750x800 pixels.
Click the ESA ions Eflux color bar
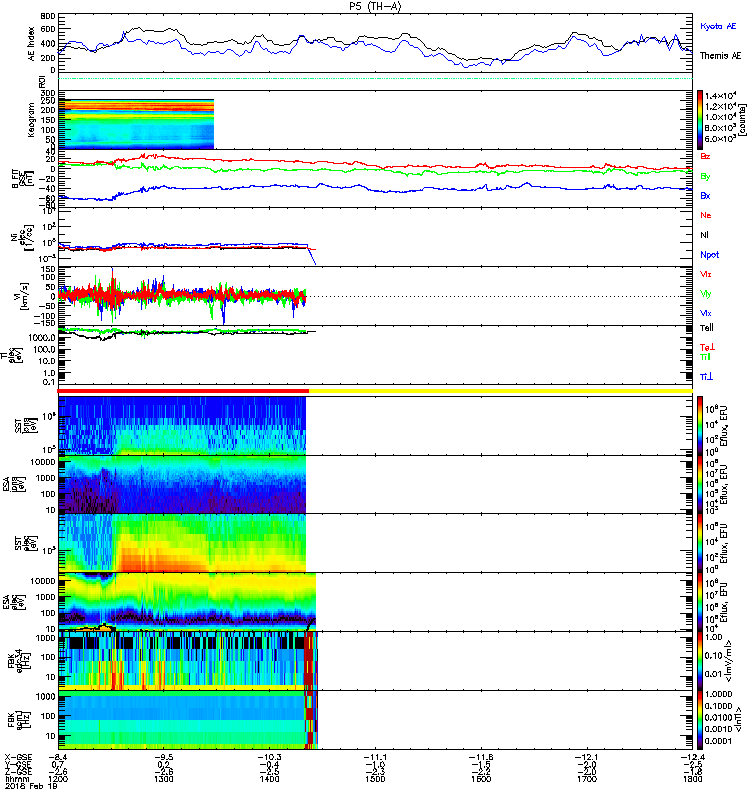click(700, 485)
